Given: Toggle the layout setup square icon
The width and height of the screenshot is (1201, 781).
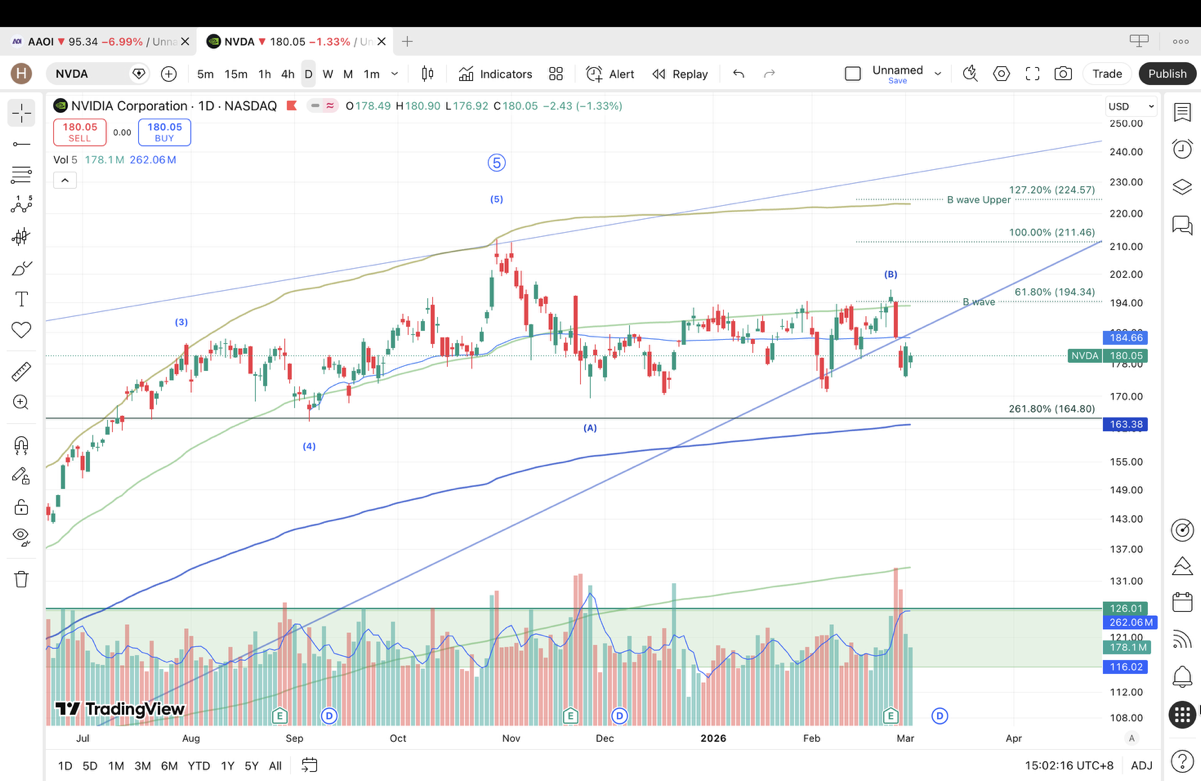Looking at the screenshot, I should [853, 74].
